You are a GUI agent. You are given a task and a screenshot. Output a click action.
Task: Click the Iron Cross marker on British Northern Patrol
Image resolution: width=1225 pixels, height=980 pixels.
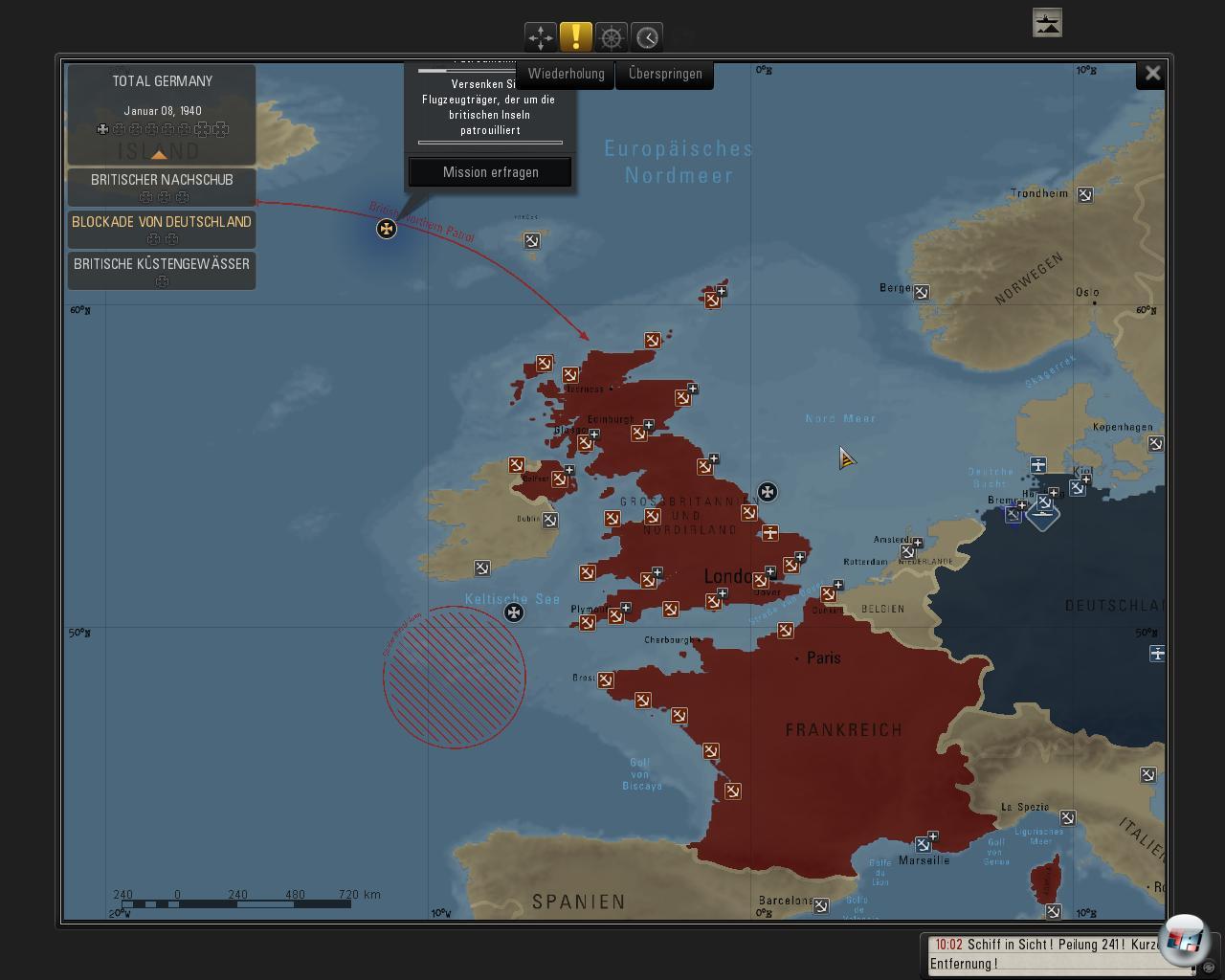coord(387,229)
